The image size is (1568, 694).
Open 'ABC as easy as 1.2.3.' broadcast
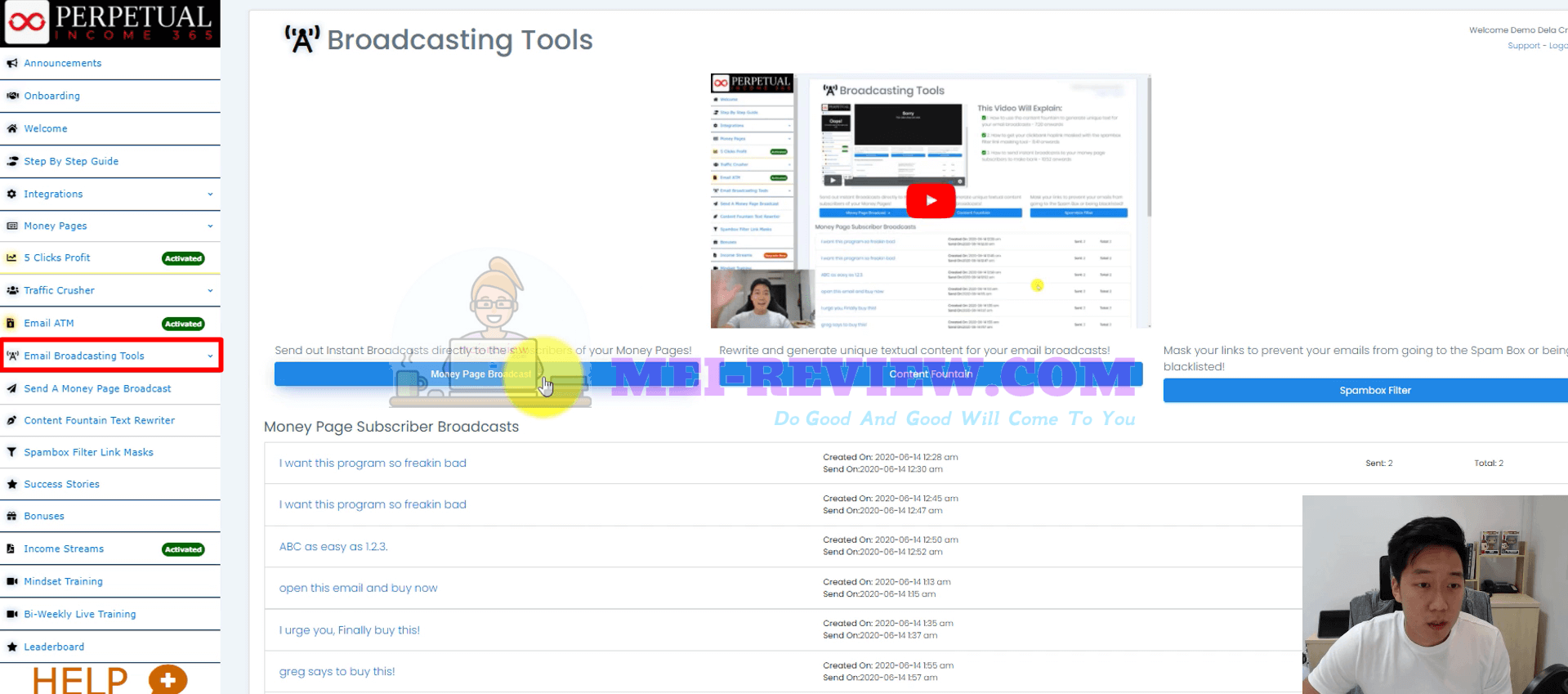point(333,546)
